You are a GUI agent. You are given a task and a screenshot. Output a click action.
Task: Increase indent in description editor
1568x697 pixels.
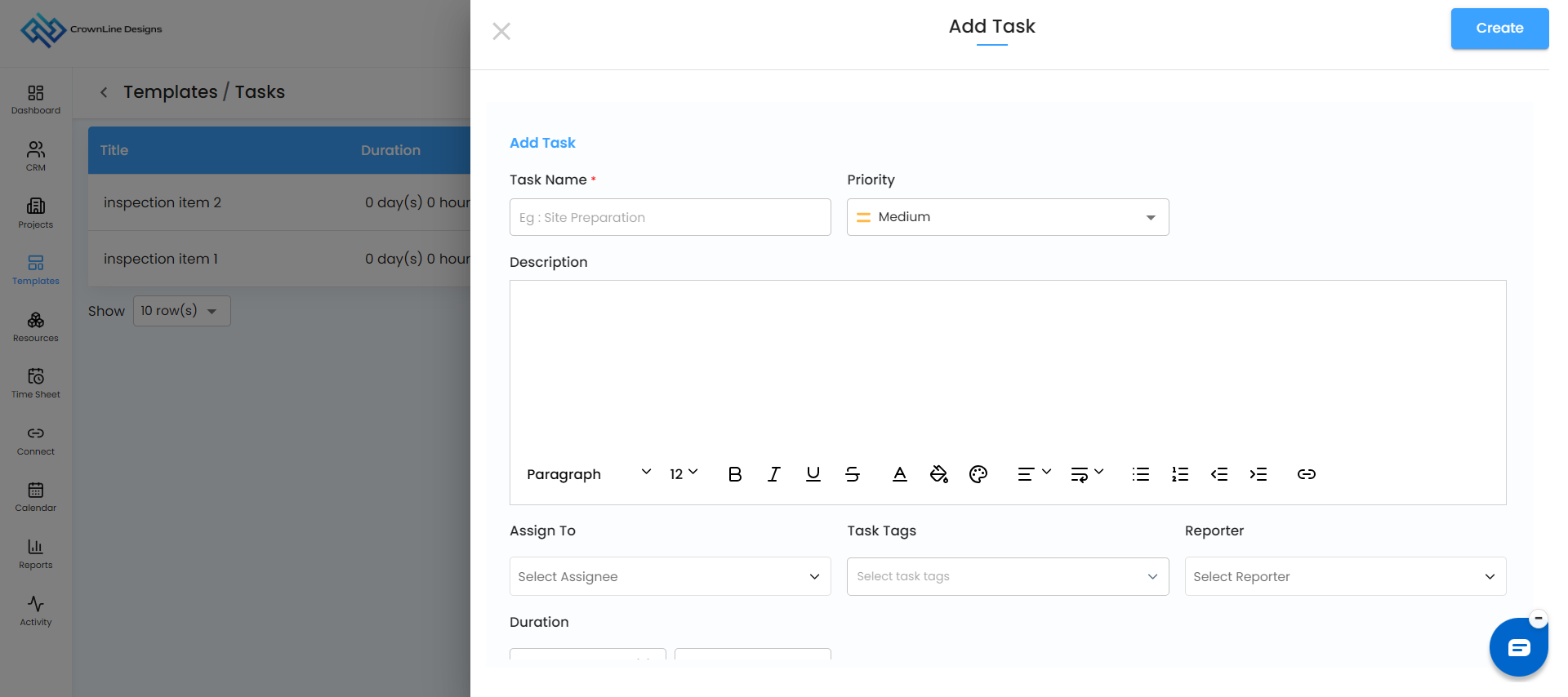(x=1258, y=474)
